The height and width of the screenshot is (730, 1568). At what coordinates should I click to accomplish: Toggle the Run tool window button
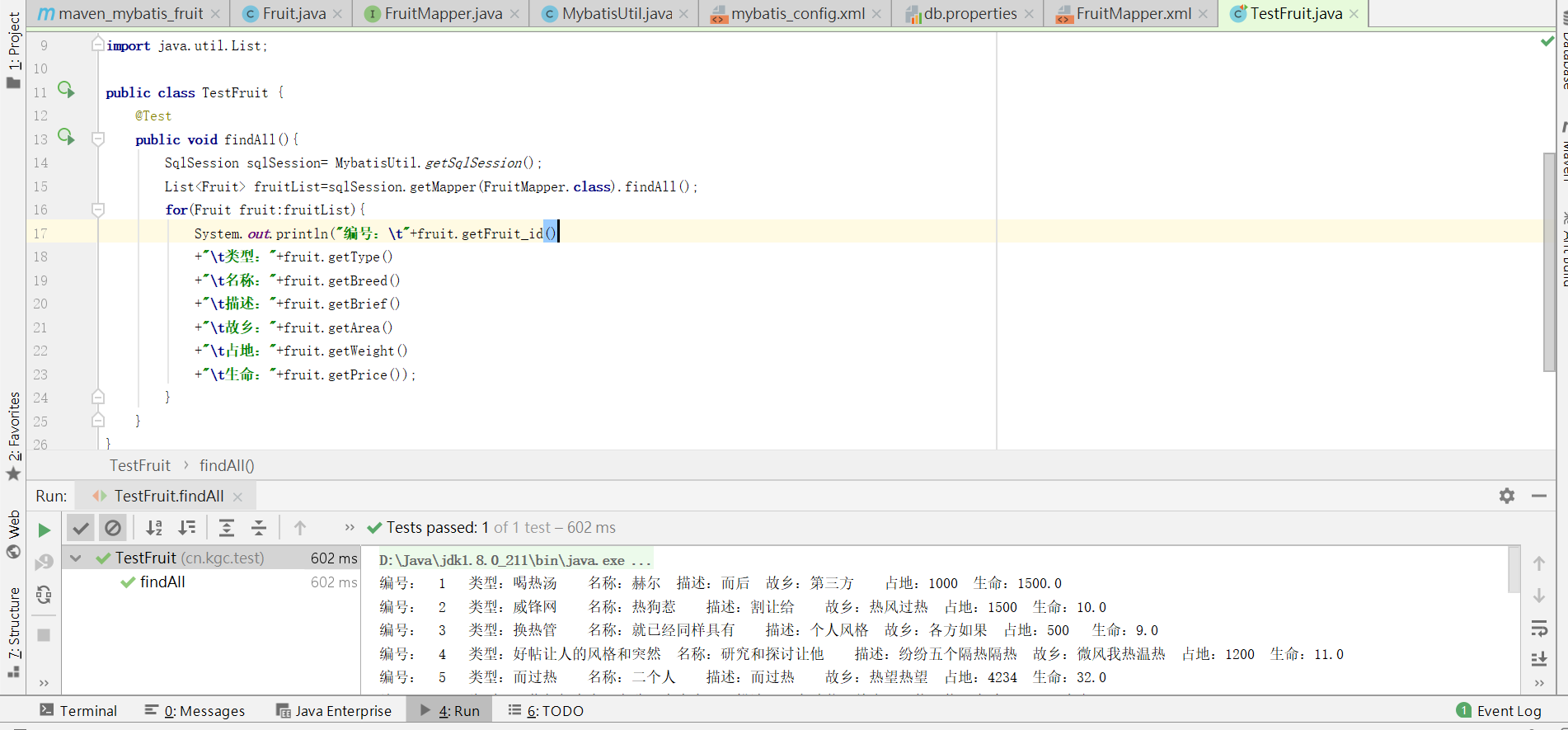[x=449, y=710]
